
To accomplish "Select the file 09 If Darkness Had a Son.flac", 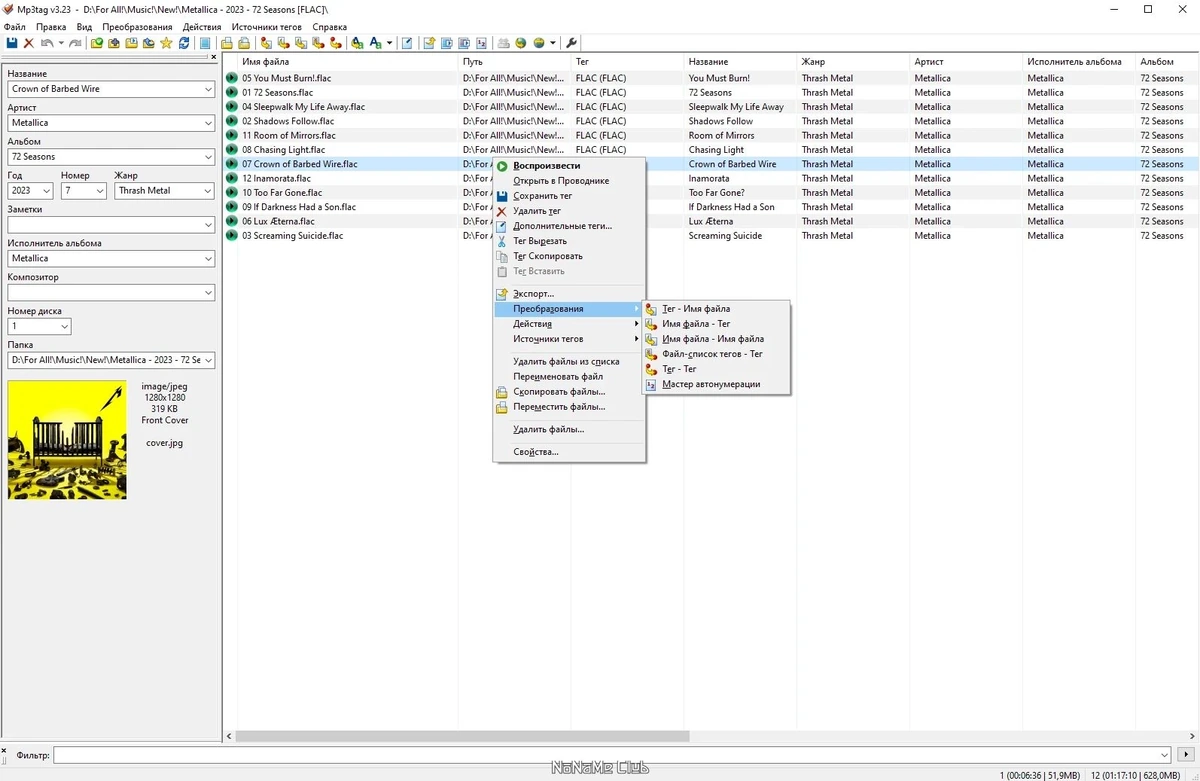I will tap(298, 207).
